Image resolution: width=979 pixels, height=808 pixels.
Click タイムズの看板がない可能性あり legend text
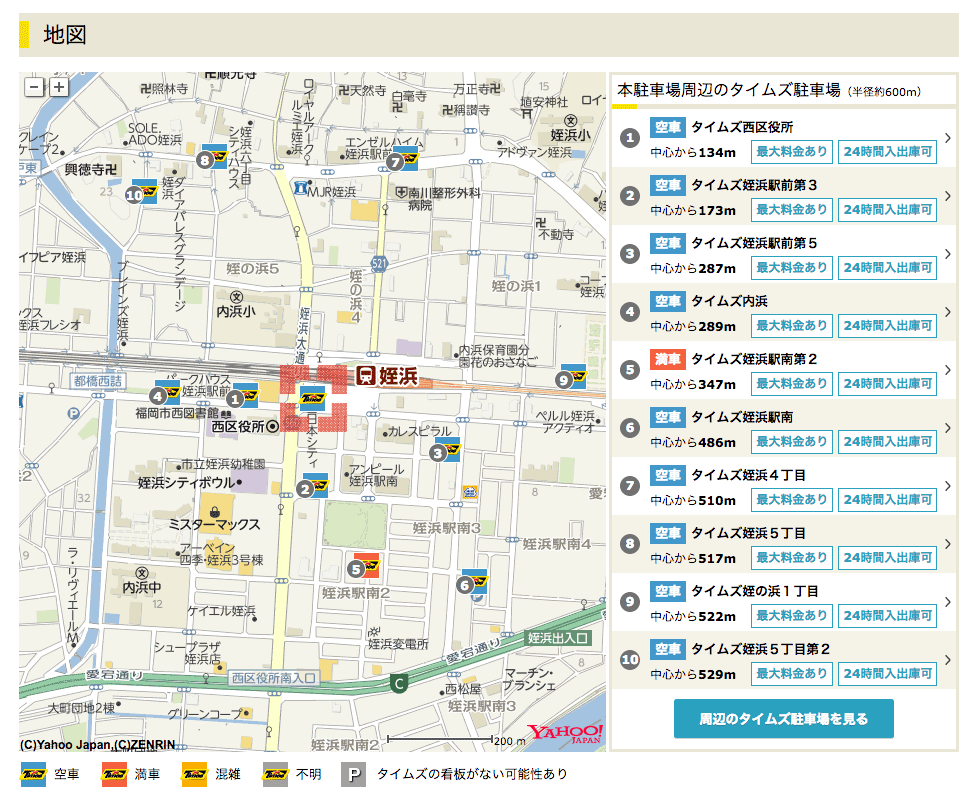tap(473, 774)
